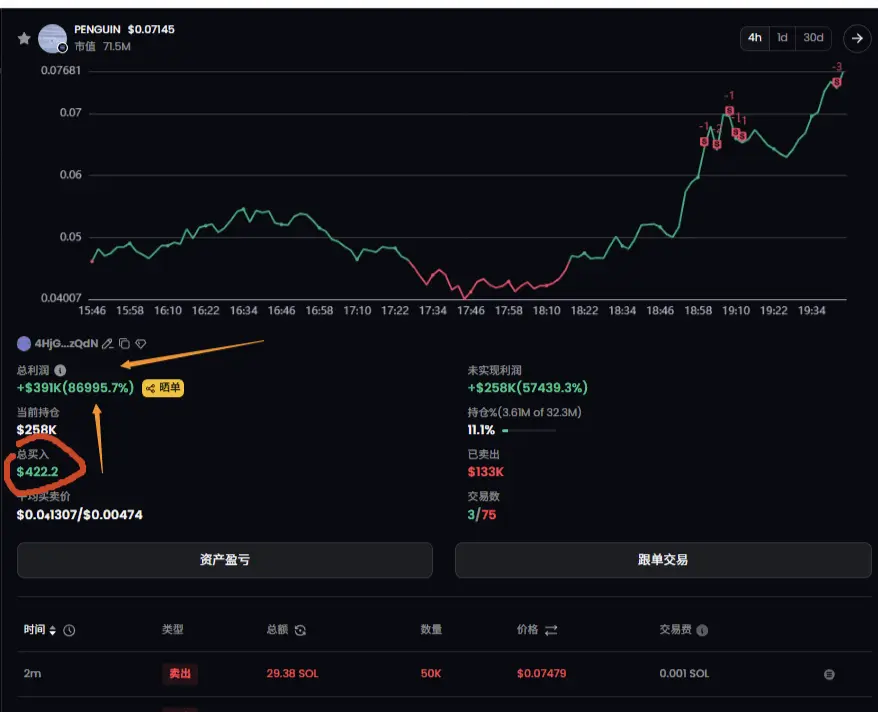Click the 11.1% holding value
The height and width of the screenshot is (712, 878).
click(481, 430)
